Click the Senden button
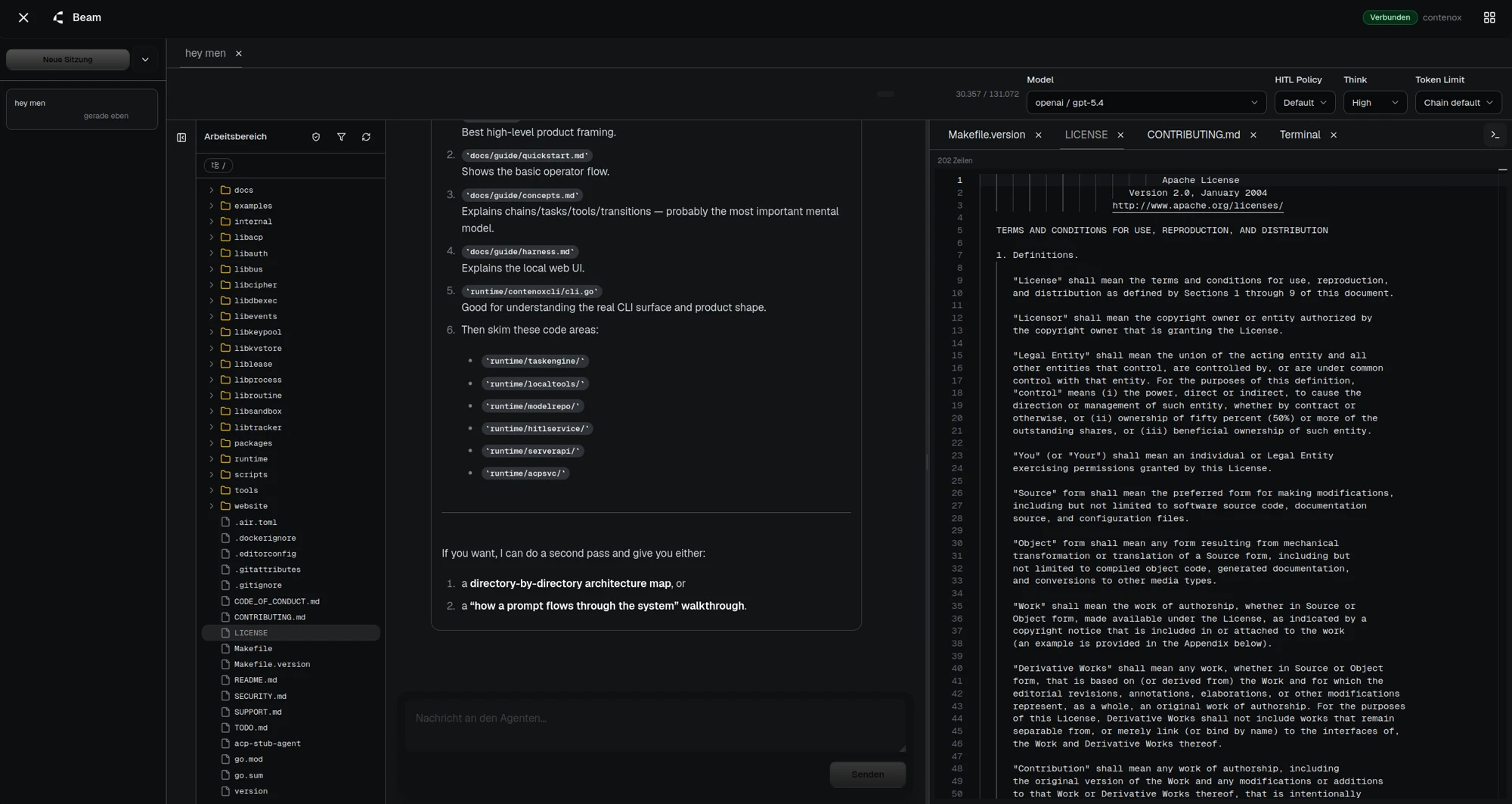1512x804 pixels. point(867,775)
